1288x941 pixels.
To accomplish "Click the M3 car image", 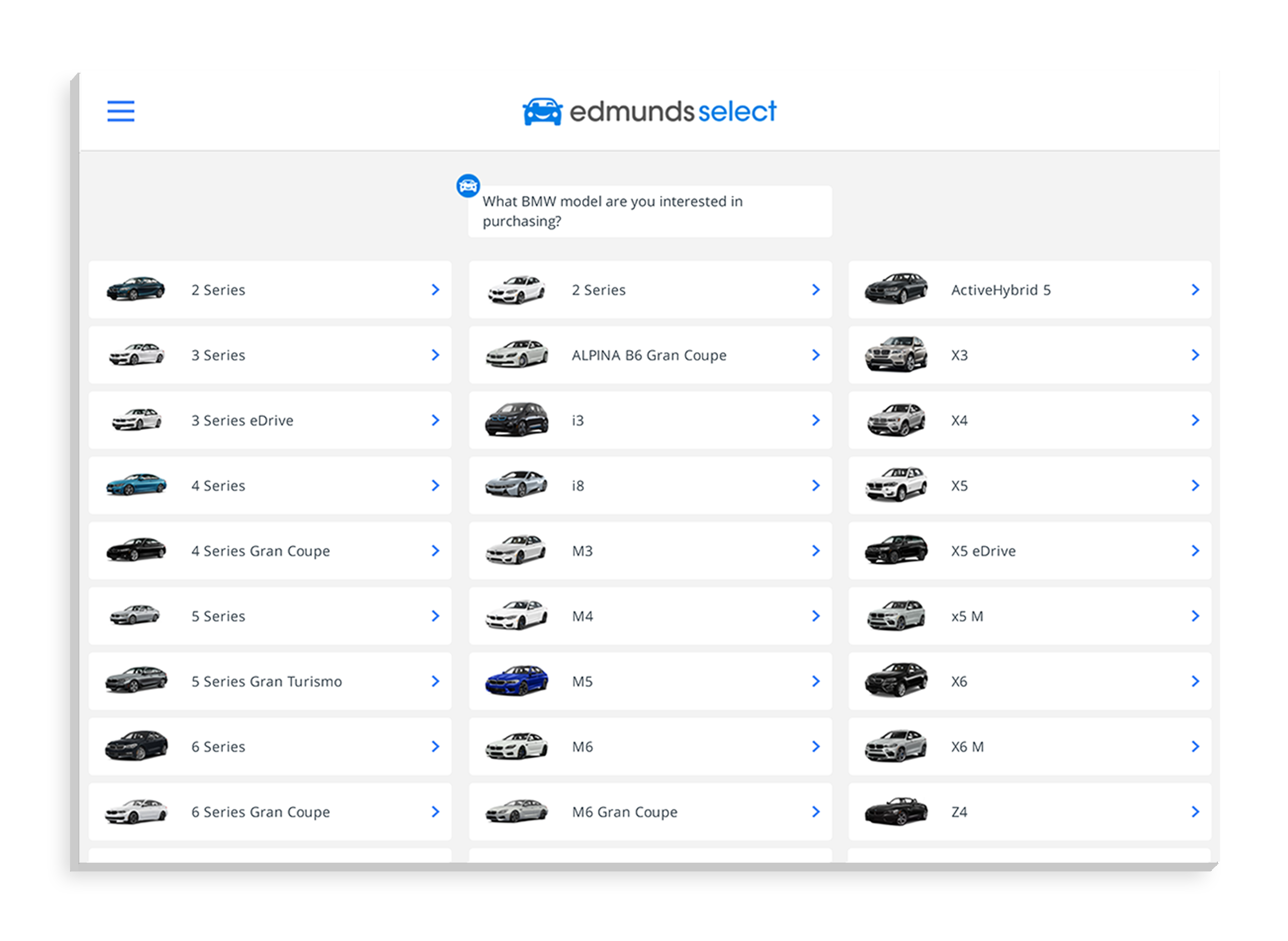I will [516, 550].
